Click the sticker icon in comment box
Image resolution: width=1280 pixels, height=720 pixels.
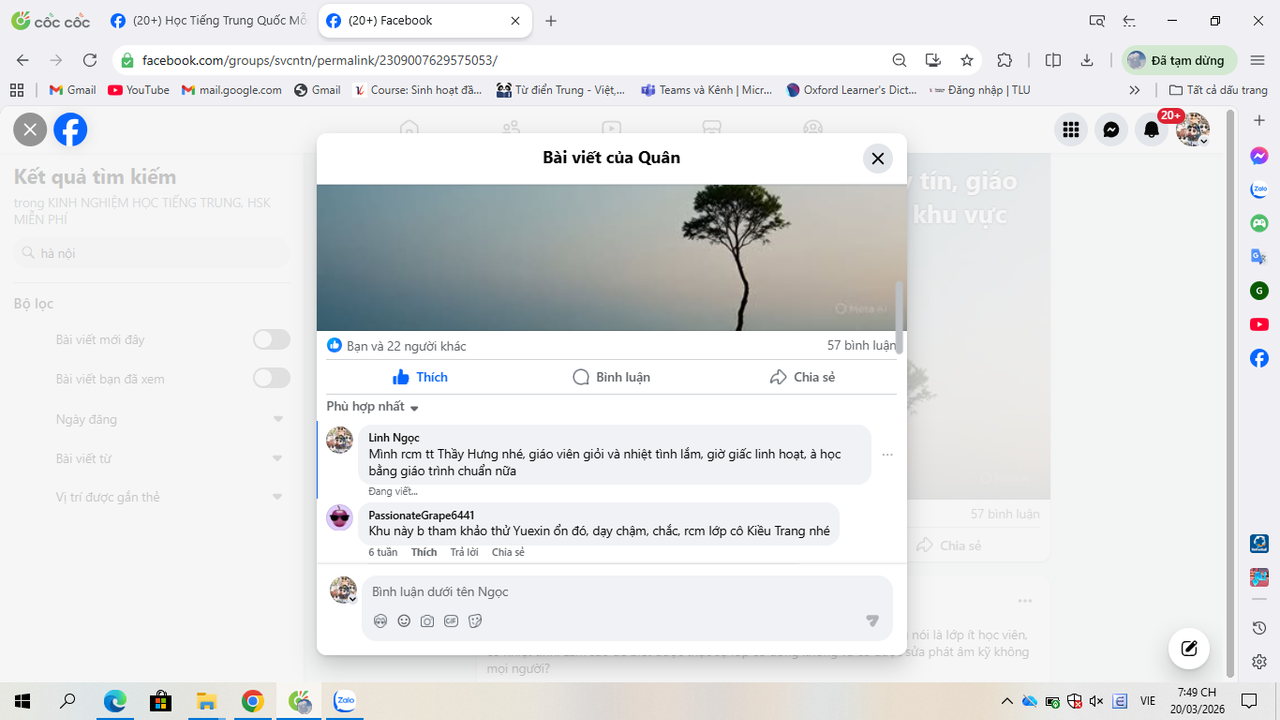(x=475, y=621)
